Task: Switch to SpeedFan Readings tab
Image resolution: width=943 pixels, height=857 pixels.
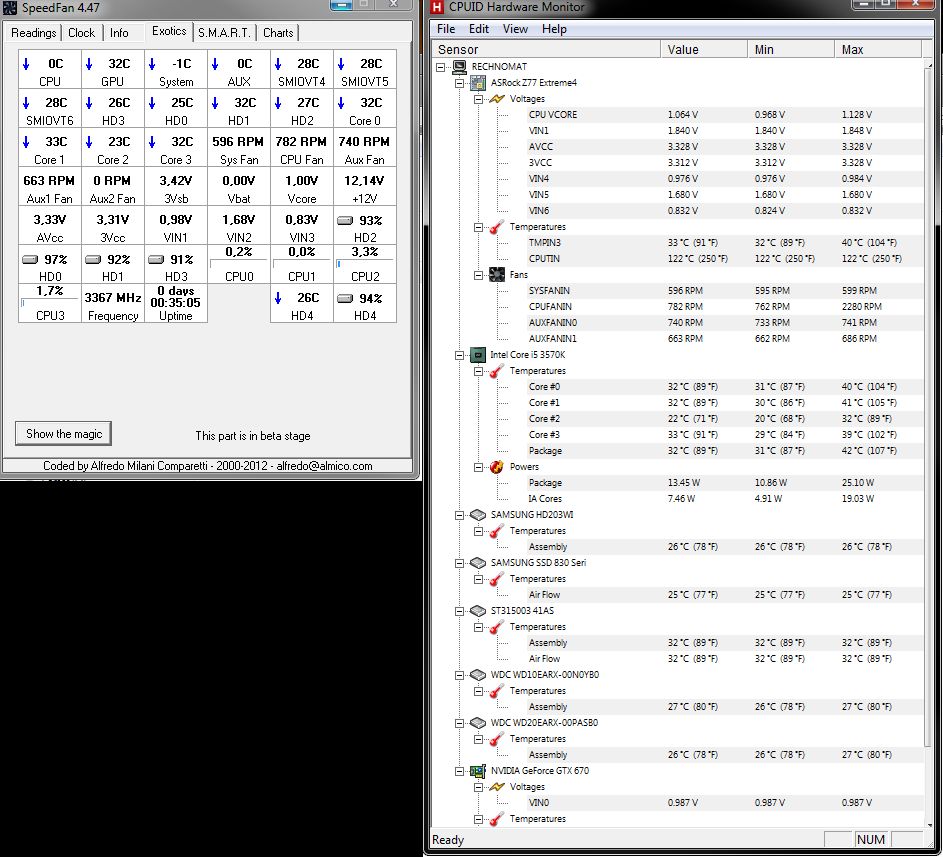Action: [33, 32]
